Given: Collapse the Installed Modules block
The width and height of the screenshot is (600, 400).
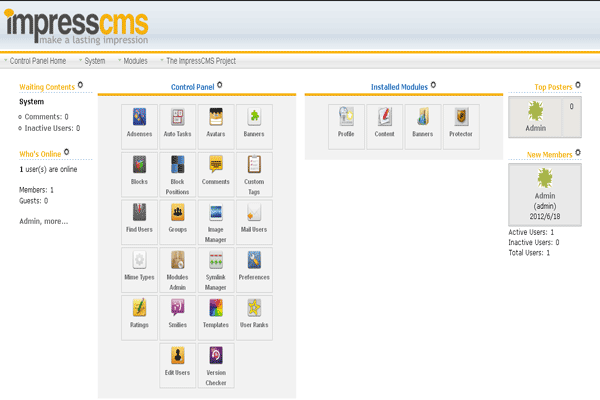Looking at the screenshot, I should coord(433,85).
